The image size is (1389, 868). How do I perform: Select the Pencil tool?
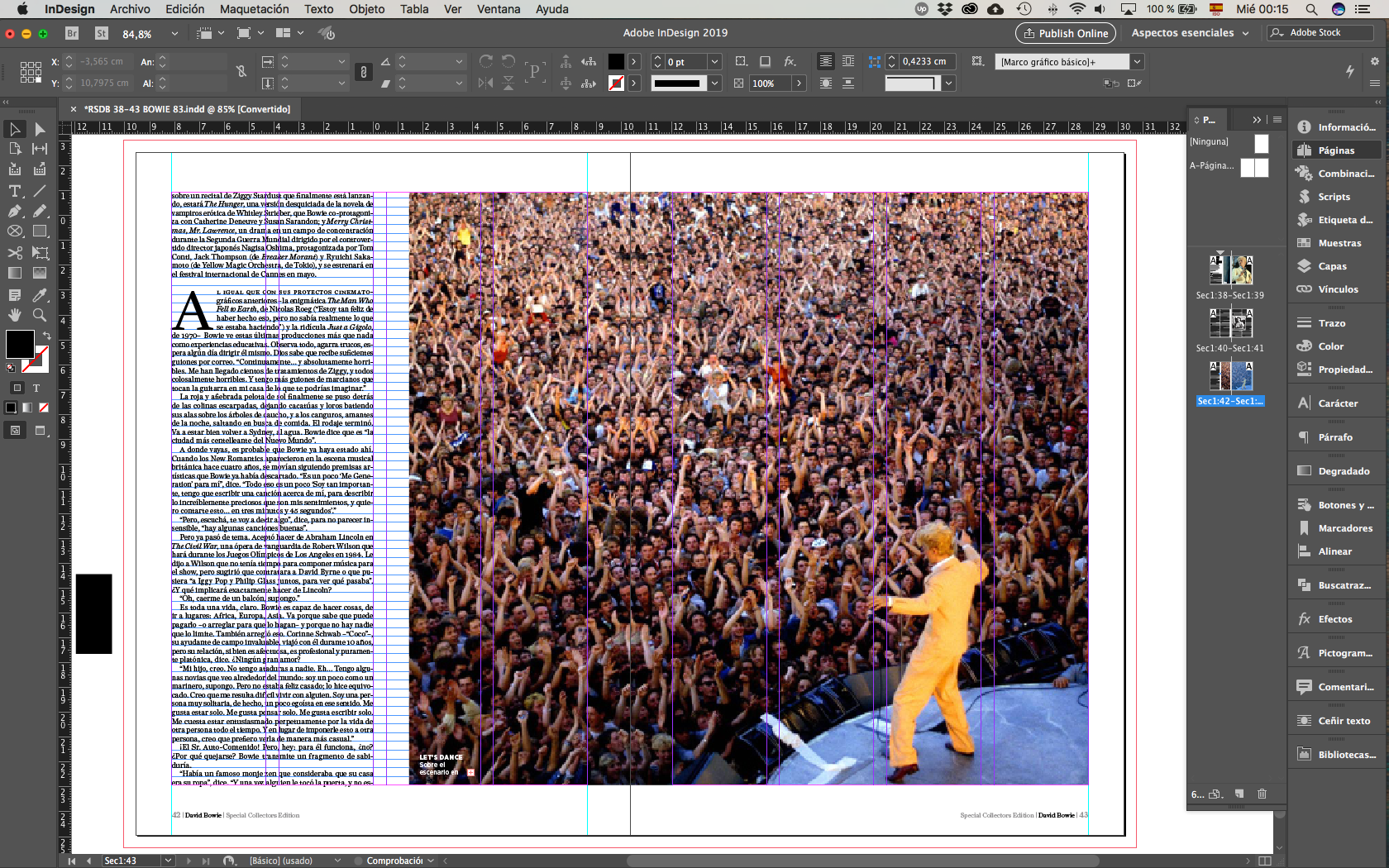click(x=40, y=211)
